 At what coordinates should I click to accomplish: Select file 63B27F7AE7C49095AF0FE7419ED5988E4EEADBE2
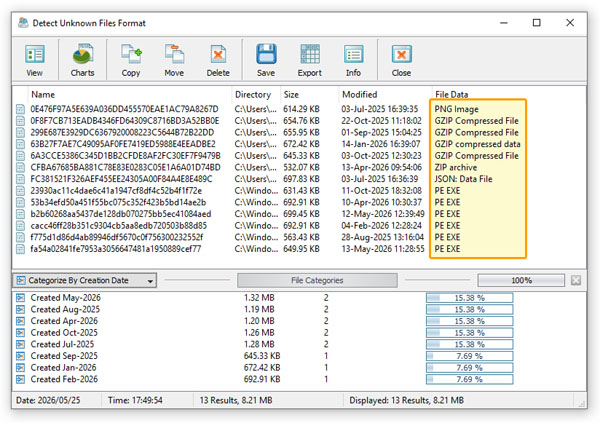123,144
